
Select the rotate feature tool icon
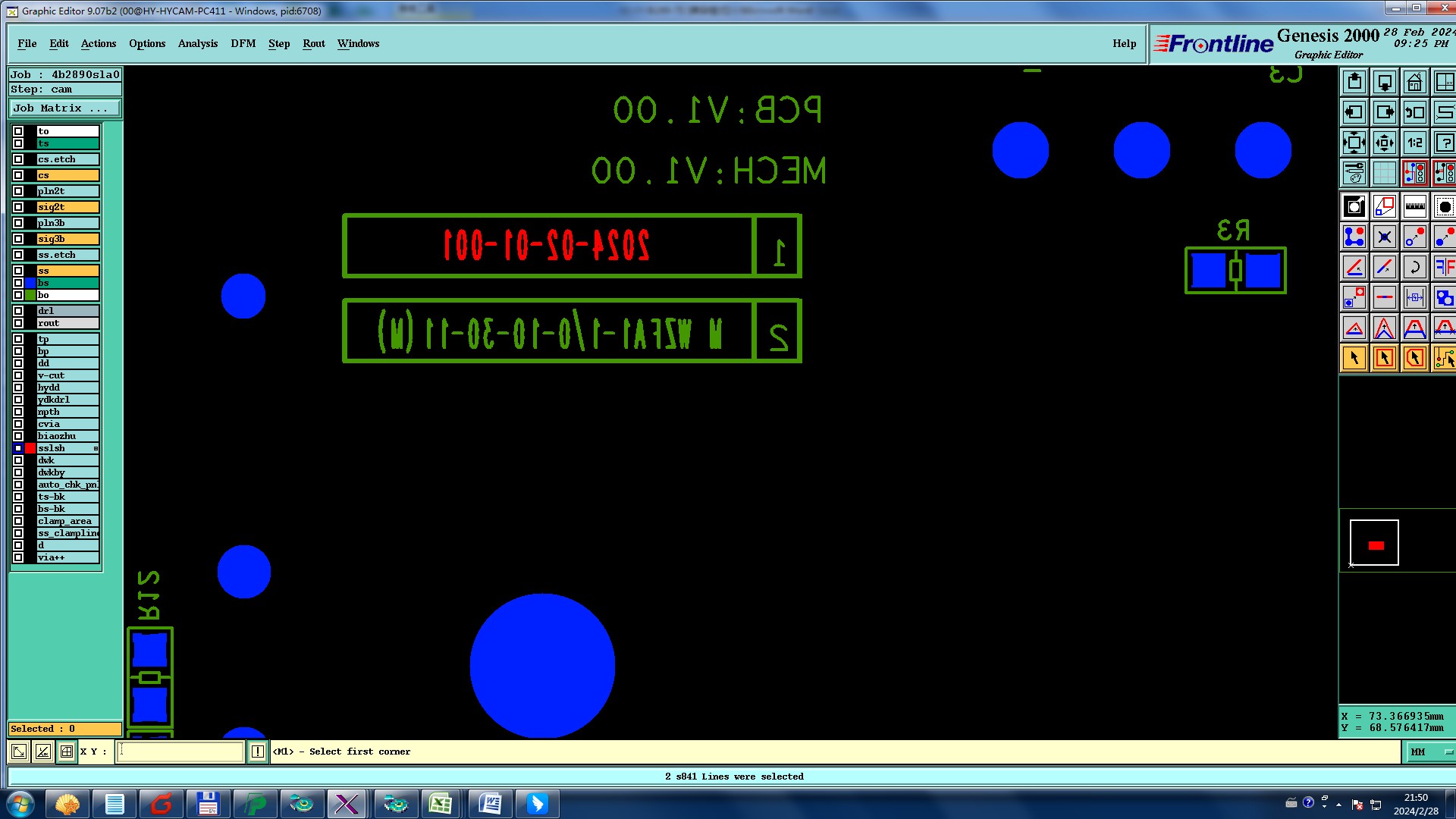(x=1414, y=267)
